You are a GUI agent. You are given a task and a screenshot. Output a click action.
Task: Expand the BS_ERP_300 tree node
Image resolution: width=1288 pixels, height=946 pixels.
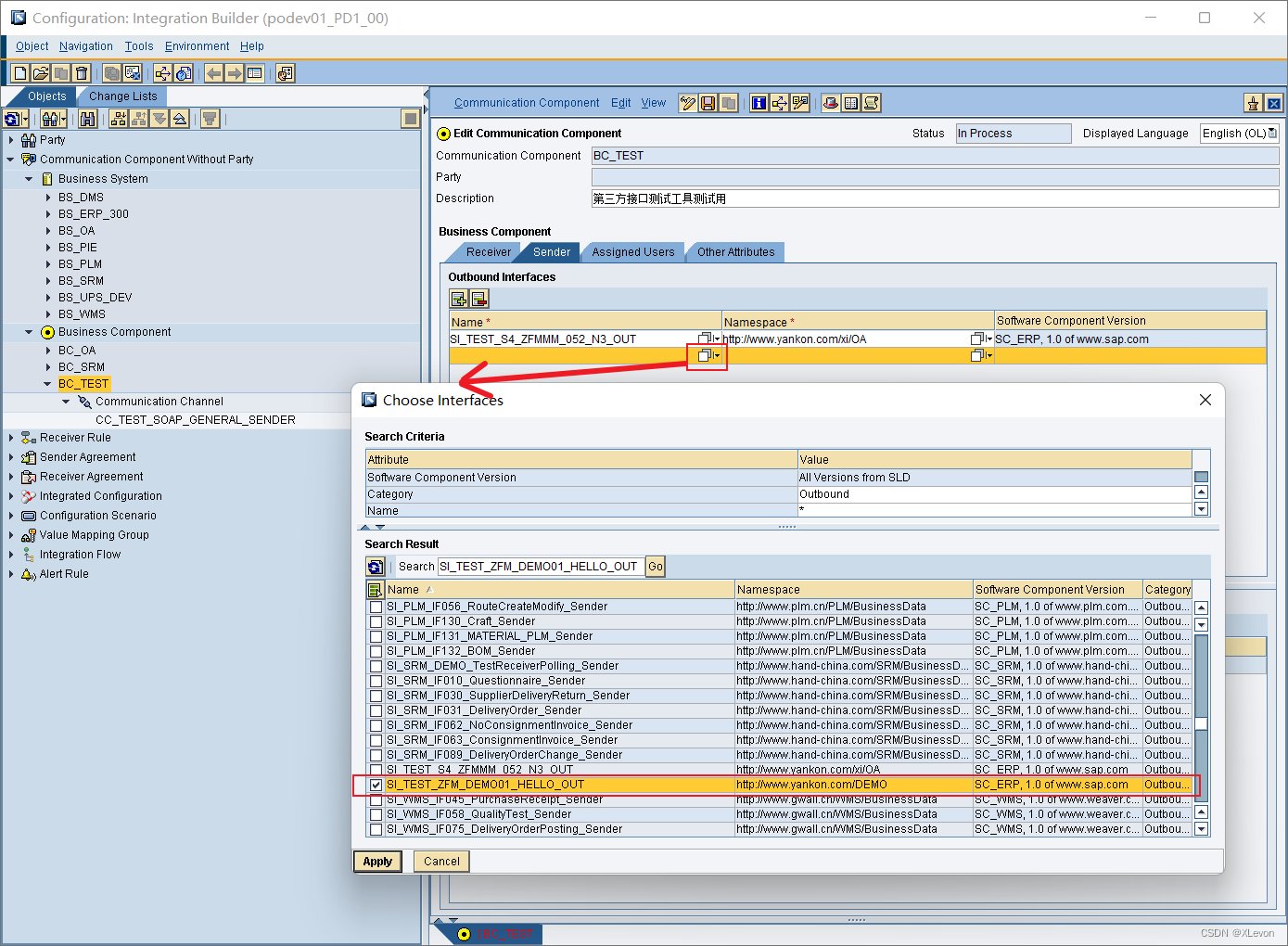(48, 214)
